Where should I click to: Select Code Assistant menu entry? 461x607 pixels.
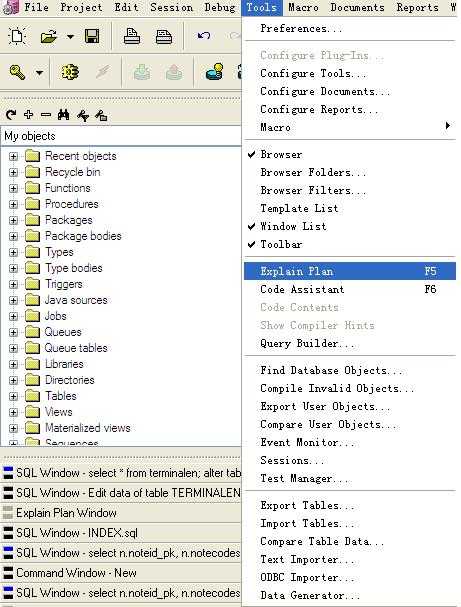click(x=350, y=289)
